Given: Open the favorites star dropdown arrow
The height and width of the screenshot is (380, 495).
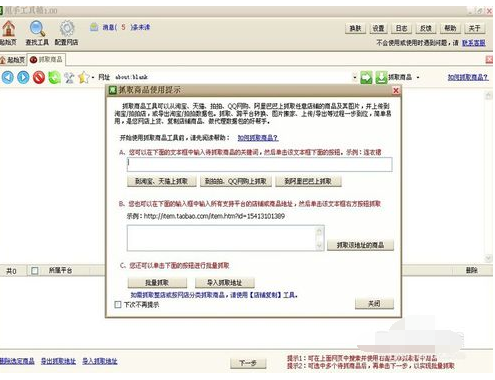Looking at the screenshot, I should point(93,78).
